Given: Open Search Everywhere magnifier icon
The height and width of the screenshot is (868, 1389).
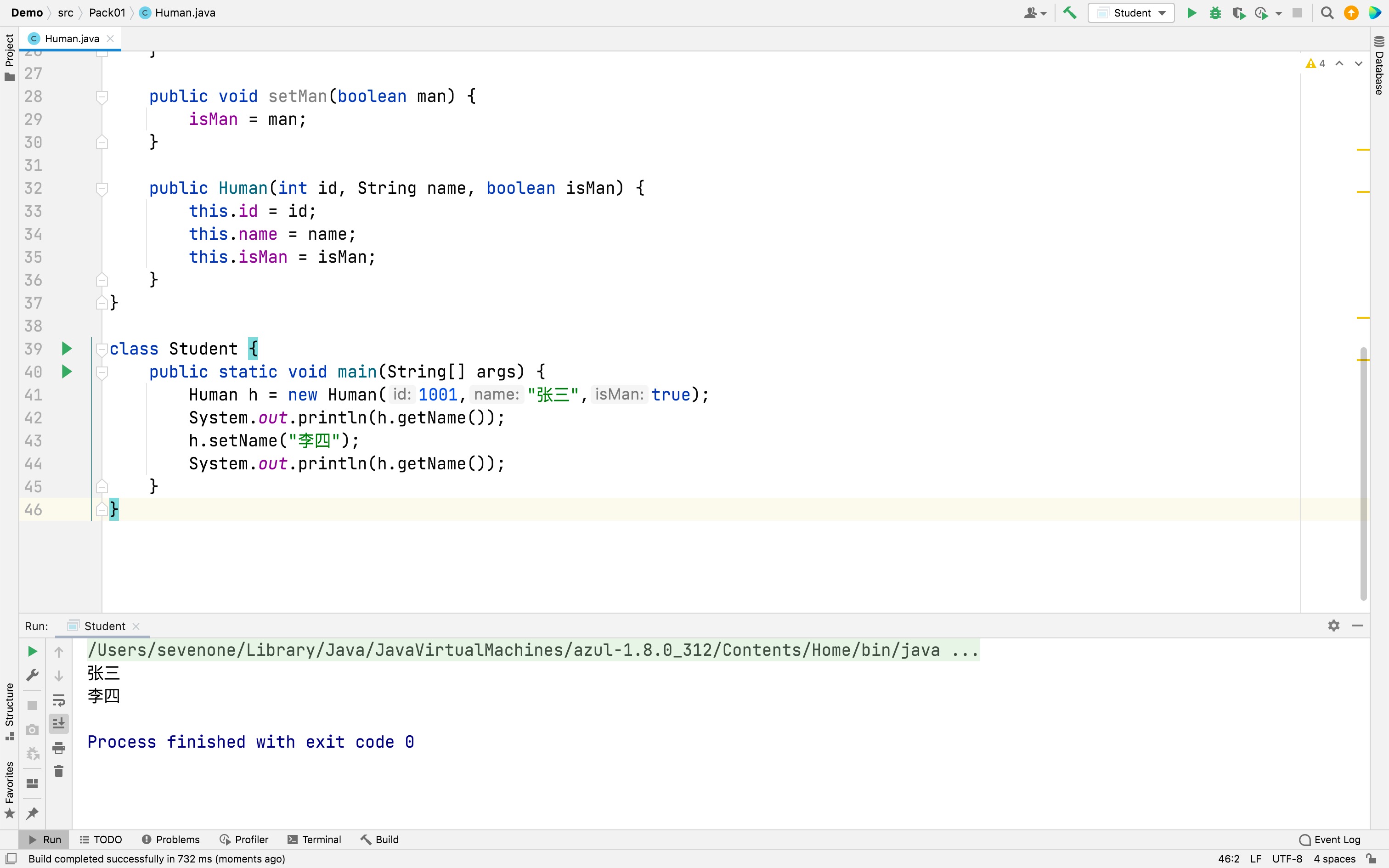Looking at the screenshot, I should coord(1327,13).
